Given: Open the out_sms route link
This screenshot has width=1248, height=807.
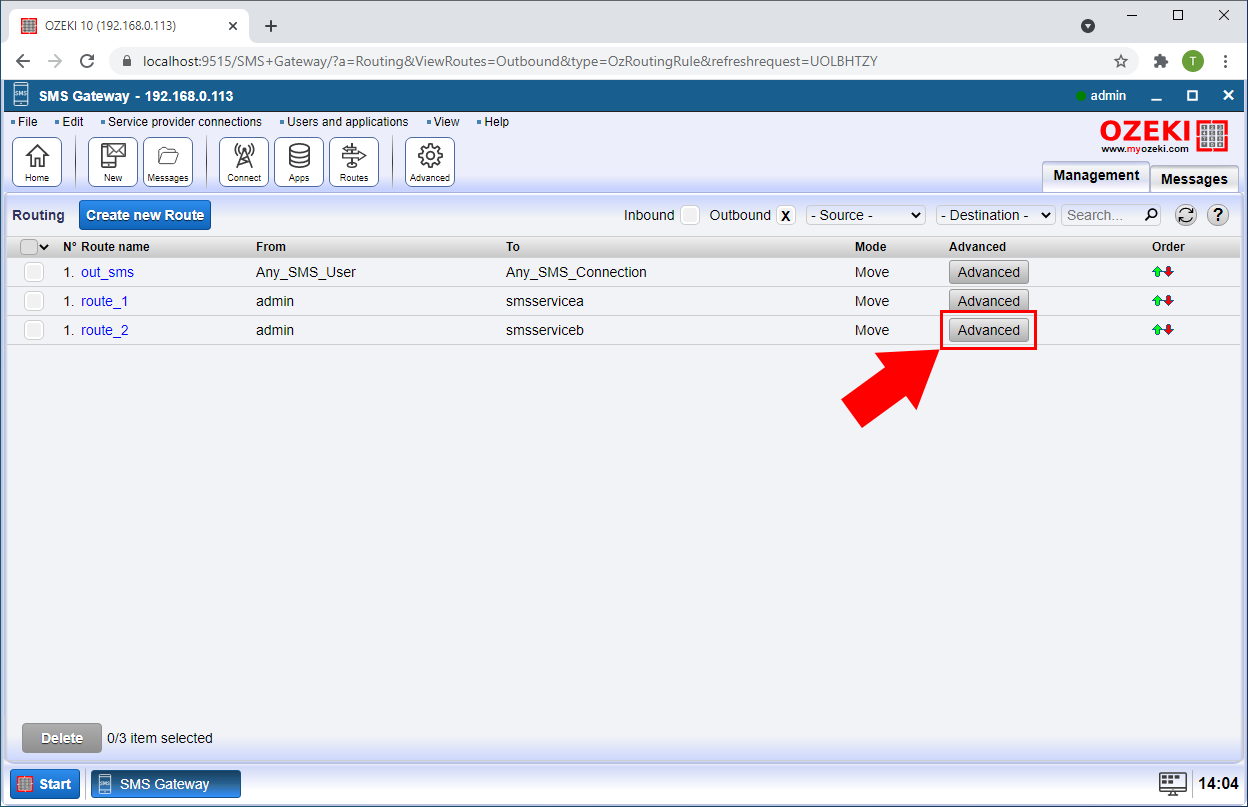Looking at the screenshot, I should point(107,272).
